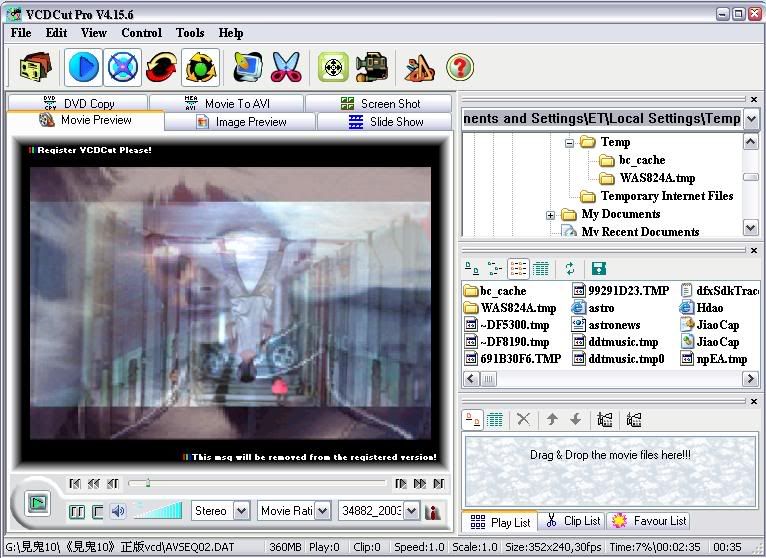Step back one frame button
Viewport: 766px width, 558px height.
coord(112,484)
